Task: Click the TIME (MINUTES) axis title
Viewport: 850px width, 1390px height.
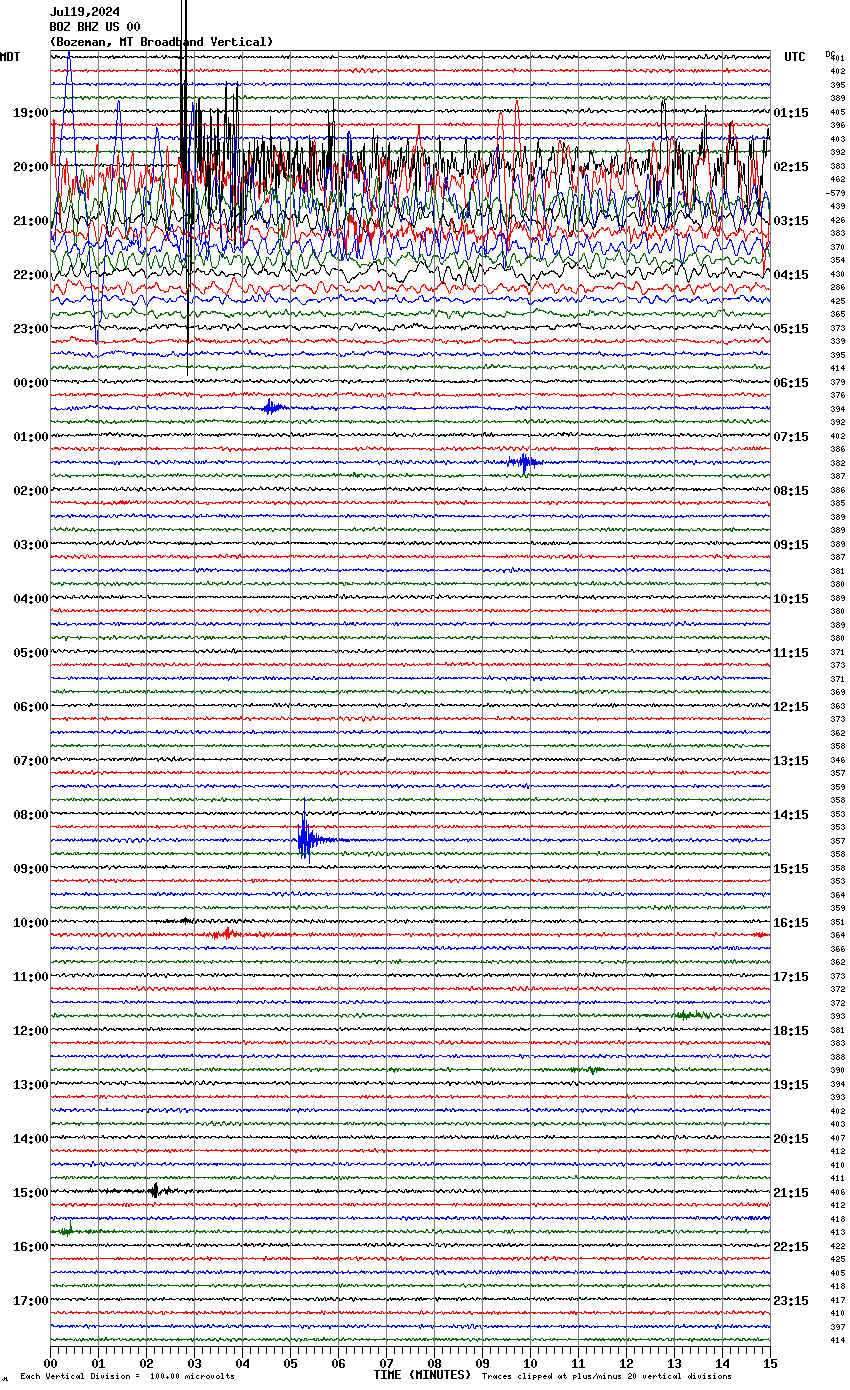Action: (x=422, y=1375)
